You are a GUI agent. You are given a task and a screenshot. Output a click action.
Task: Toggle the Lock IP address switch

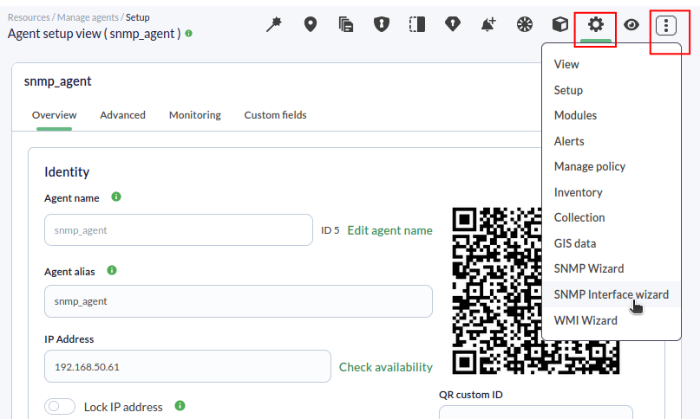[x=59, y=407]
